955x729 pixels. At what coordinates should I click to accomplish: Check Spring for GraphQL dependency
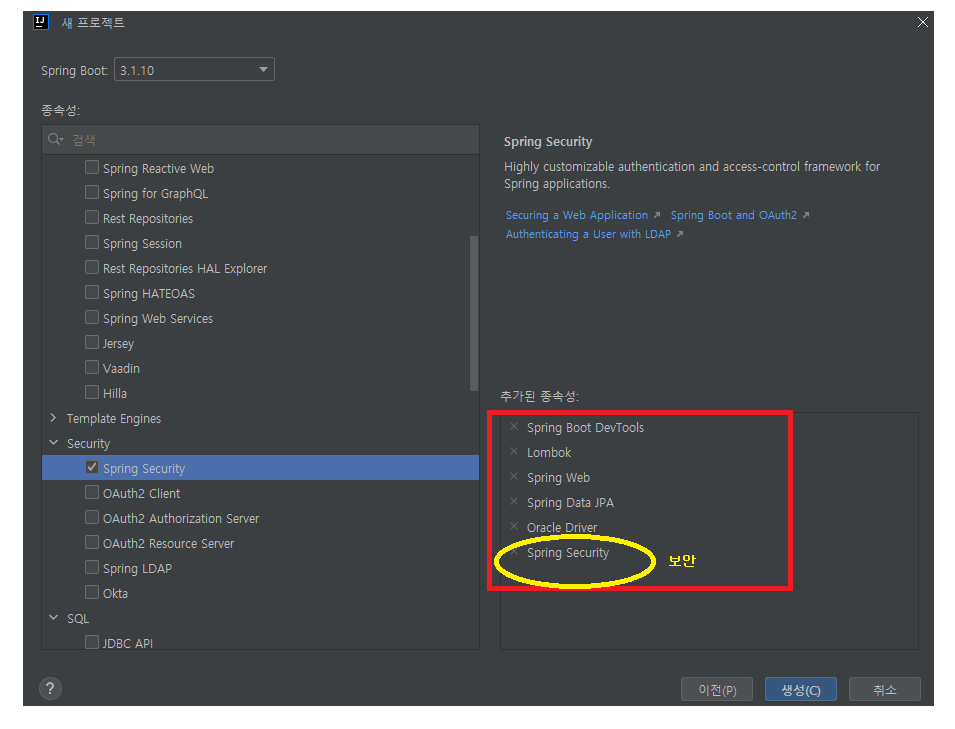coord(92,192)
